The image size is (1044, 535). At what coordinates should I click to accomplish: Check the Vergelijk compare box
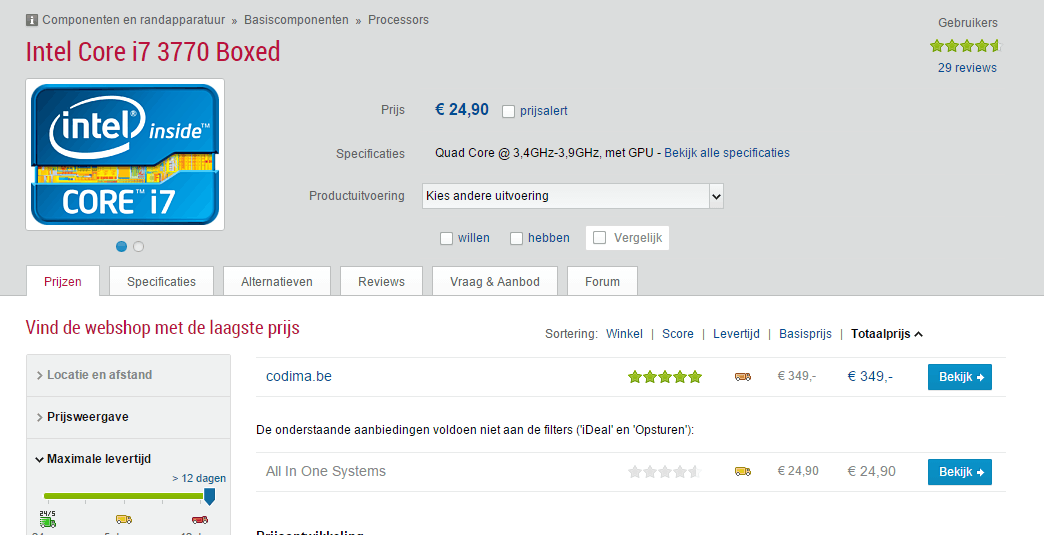[600, 238]
